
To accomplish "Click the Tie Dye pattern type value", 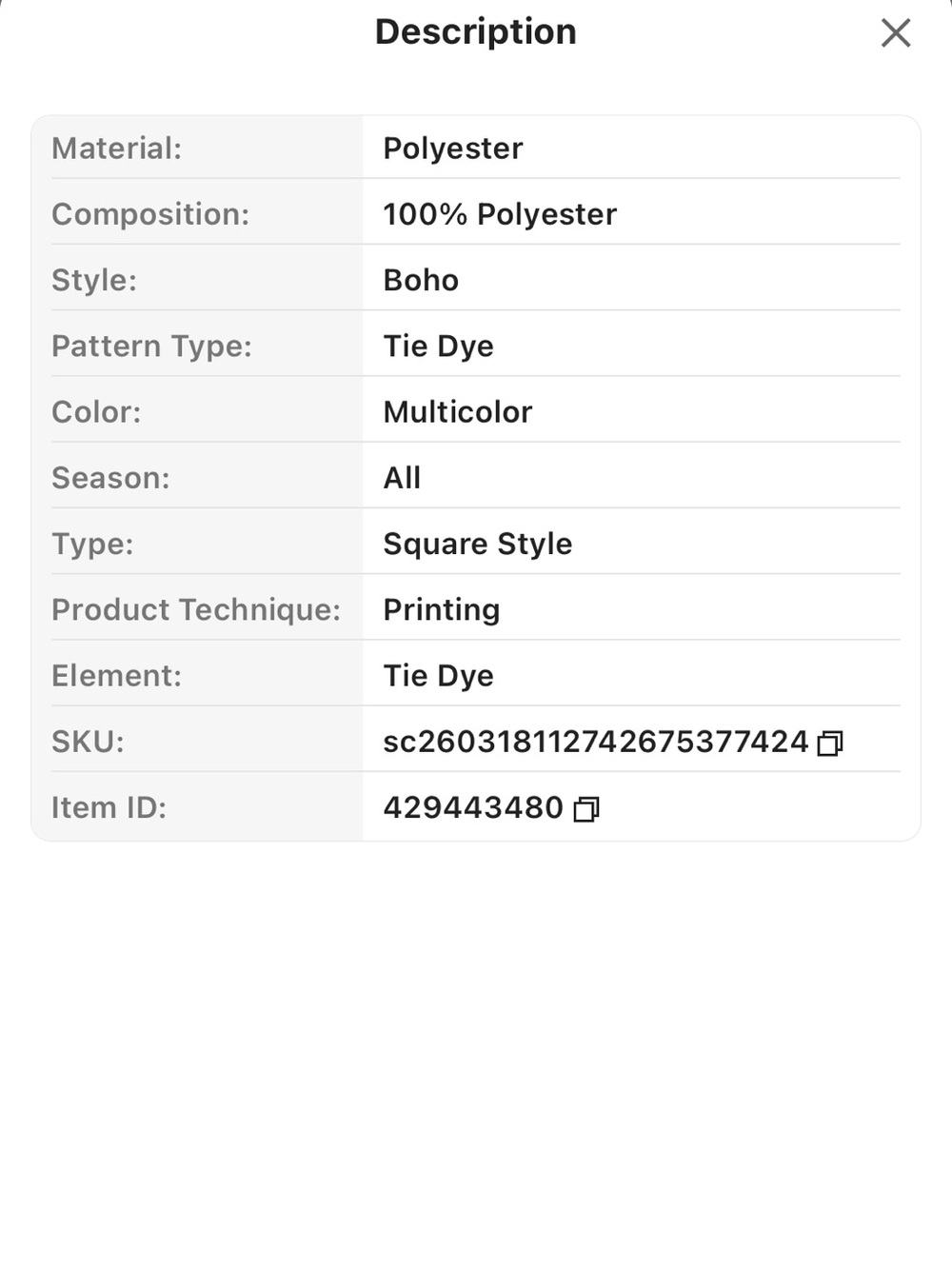I will point(438,347).
